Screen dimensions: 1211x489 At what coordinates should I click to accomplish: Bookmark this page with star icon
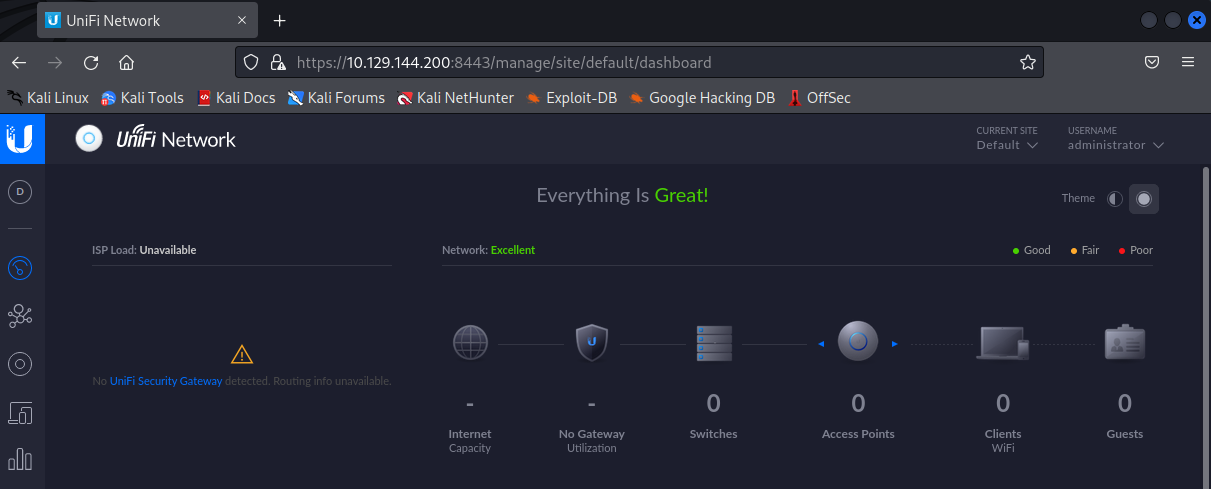point(1027,62)
